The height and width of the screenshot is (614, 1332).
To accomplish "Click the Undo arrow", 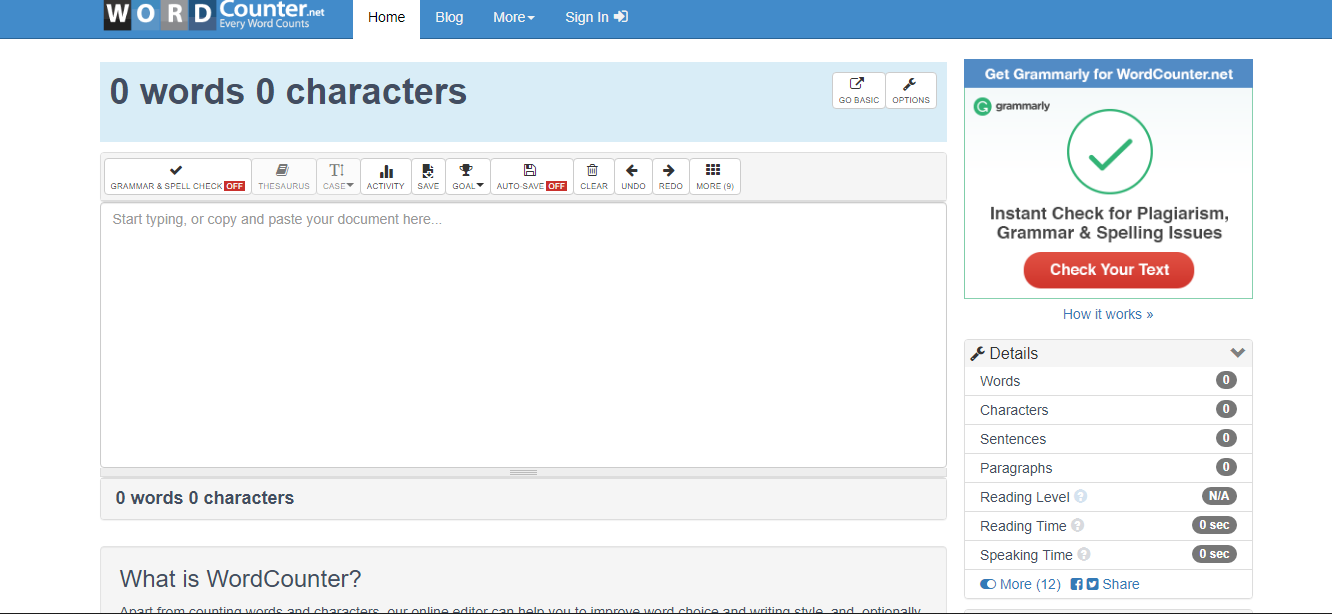I will tap(633, 177).
